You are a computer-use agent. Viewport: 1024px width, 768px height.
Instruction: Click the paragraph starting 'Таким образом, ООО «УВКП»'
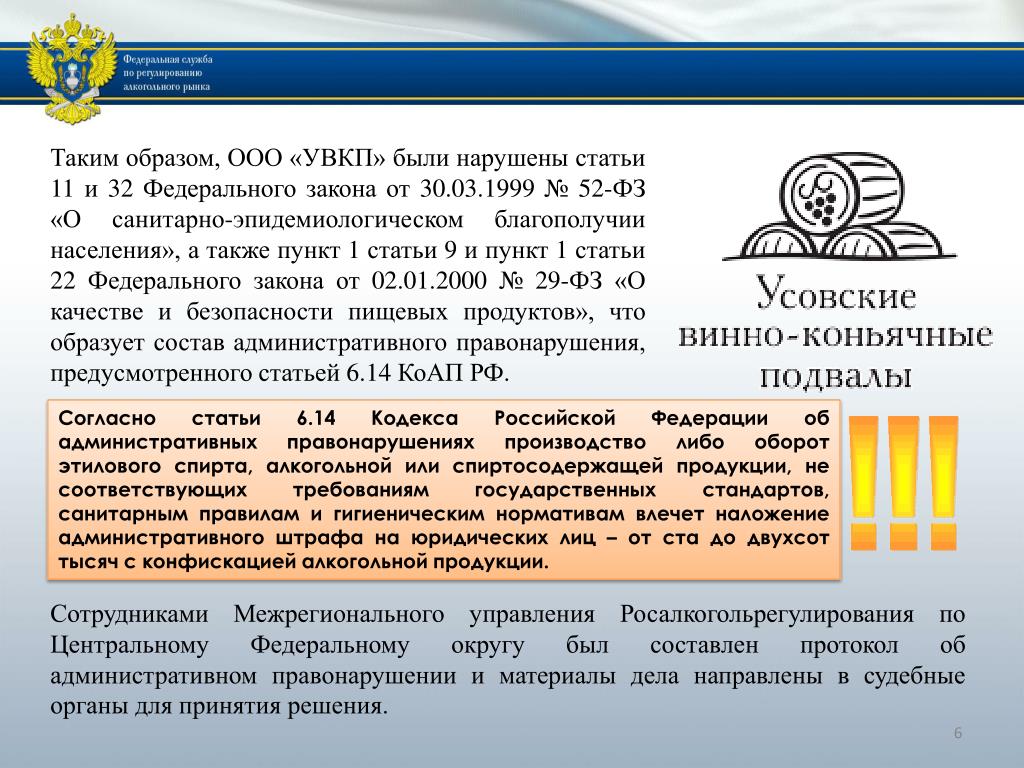click(x=347, y=266)
